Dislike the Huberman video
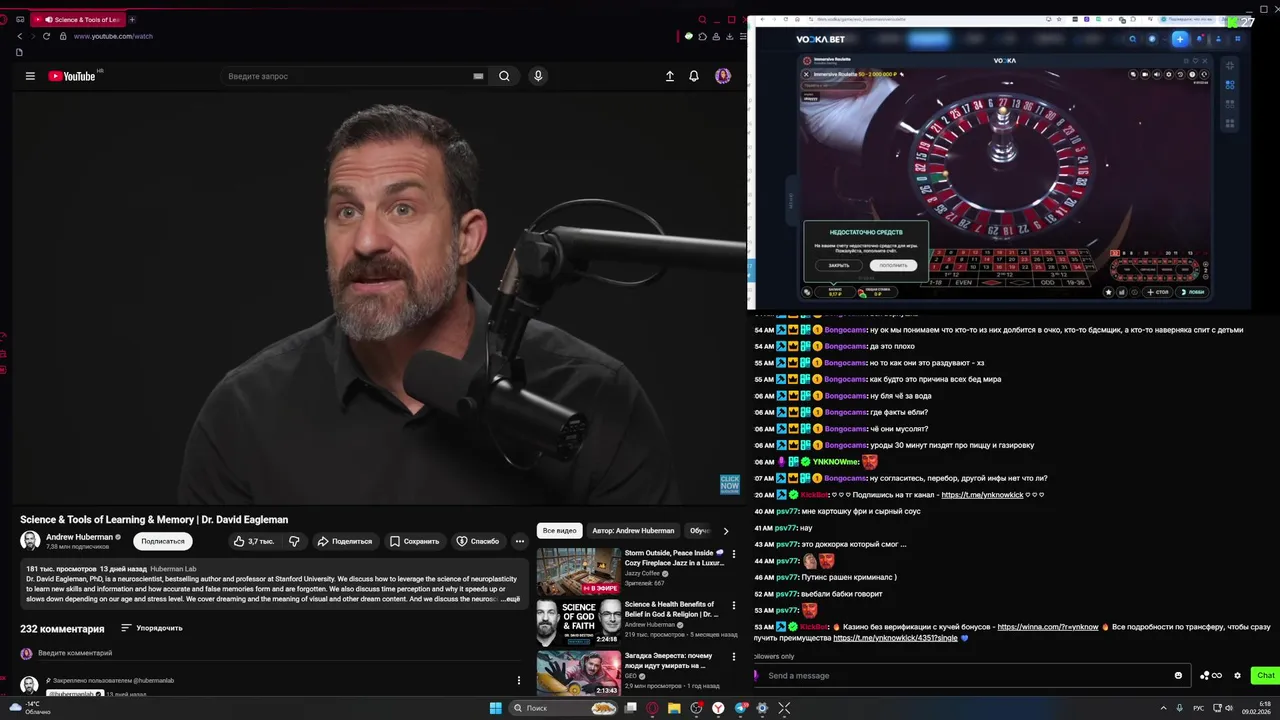Viewport: 1280px width, 720px height. 294,541
